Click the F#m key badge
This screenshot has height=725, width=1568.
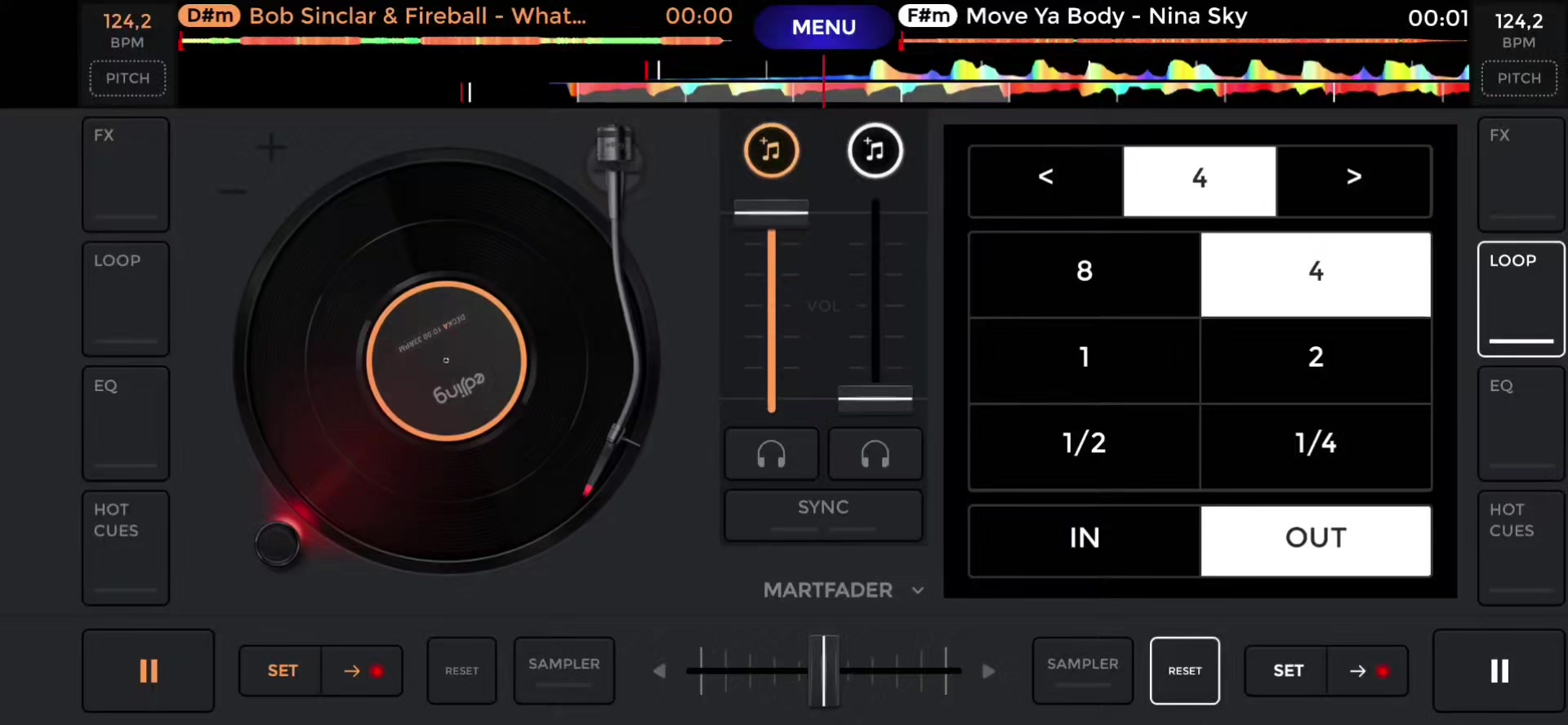click(928, 16)
